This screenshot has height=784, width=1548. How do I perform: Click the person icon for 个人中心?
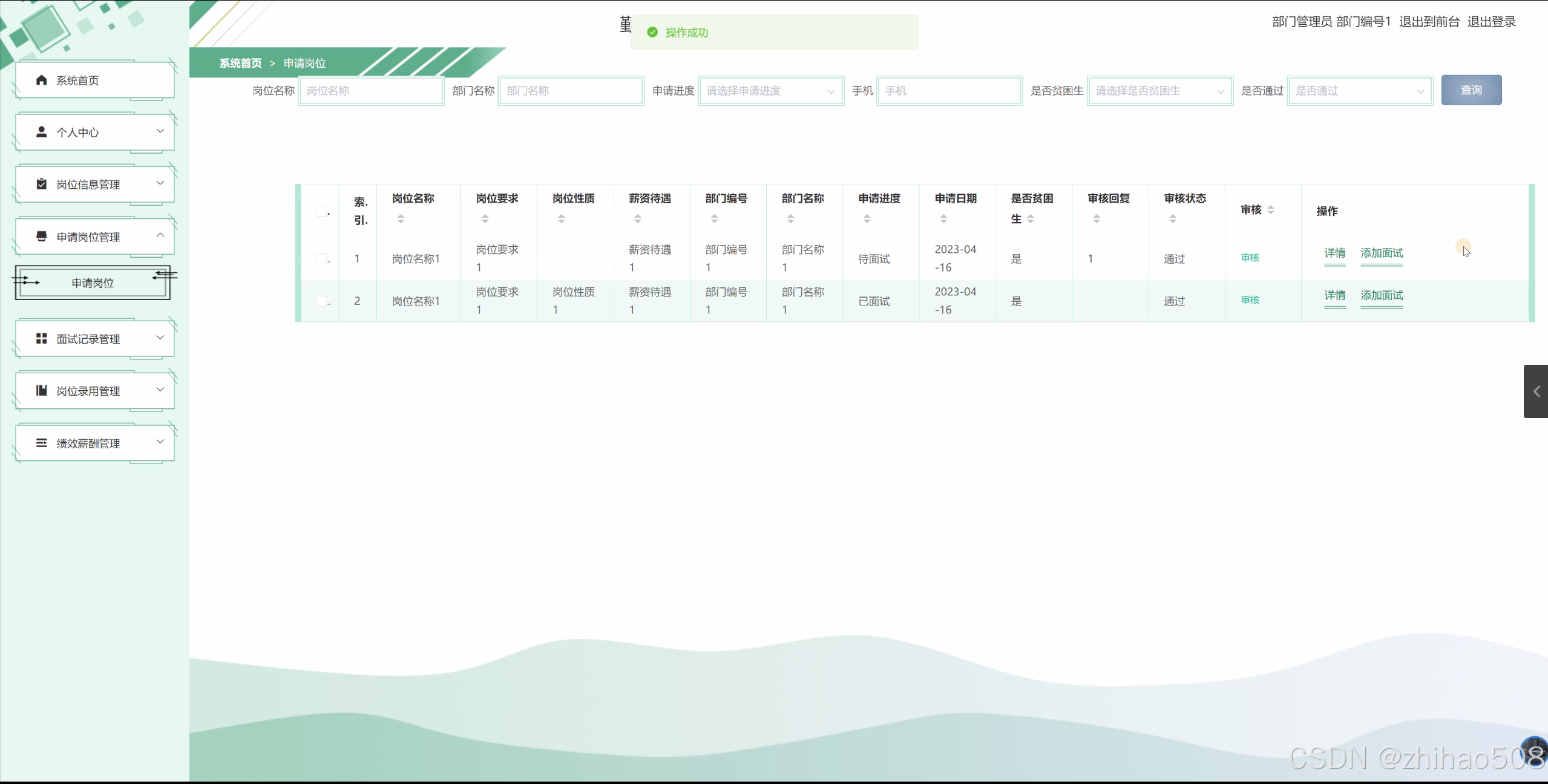[x=41, y=132]
